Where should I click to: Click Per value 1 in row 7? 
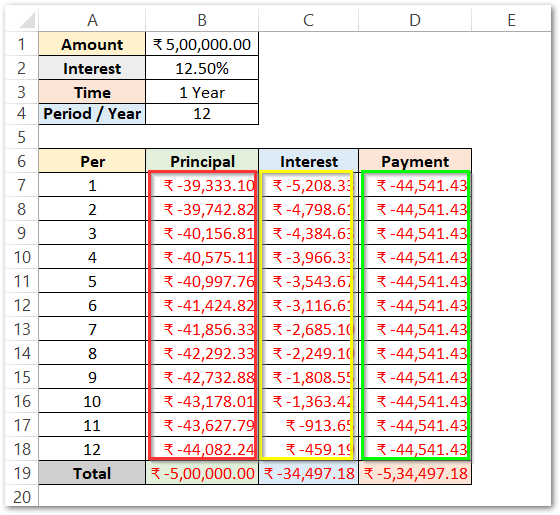(x=92, y=185)
